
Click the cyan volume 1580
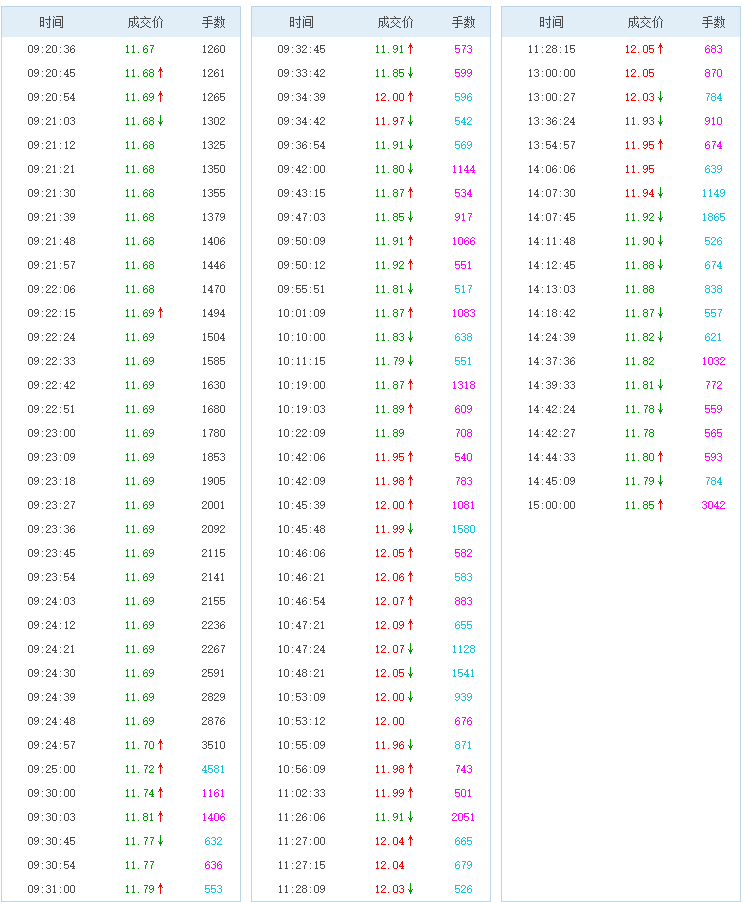(x=464, y=529)
